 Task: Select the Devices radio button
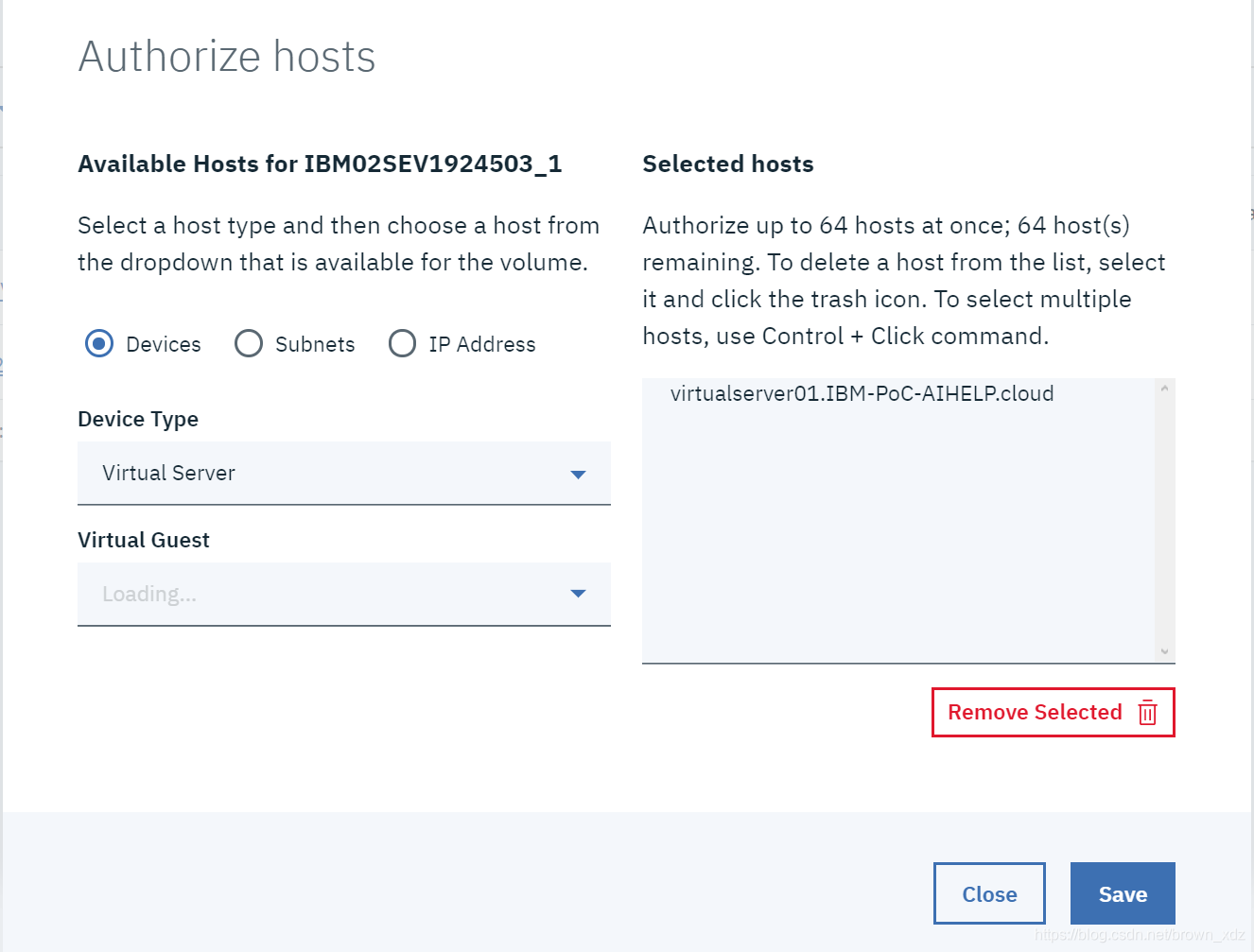pyautogui.click(x=99, y=343)
